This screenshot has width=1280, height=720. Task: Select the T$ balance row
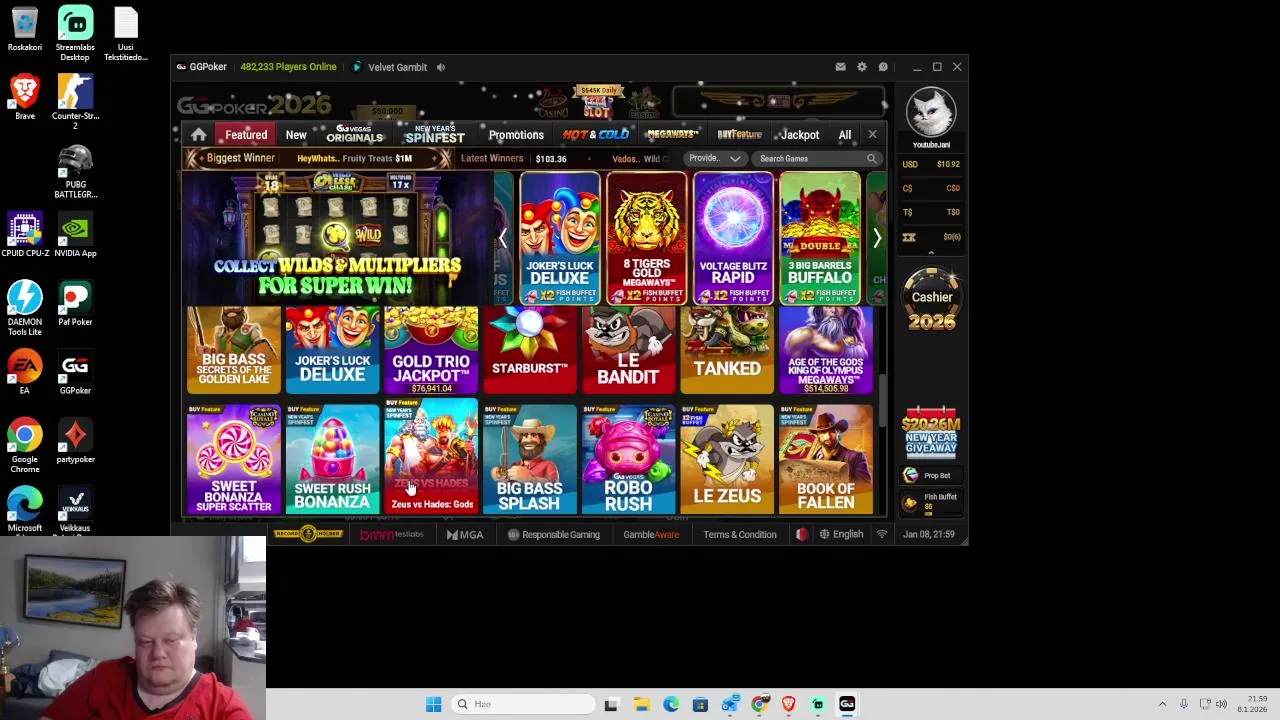coord(931,212)
